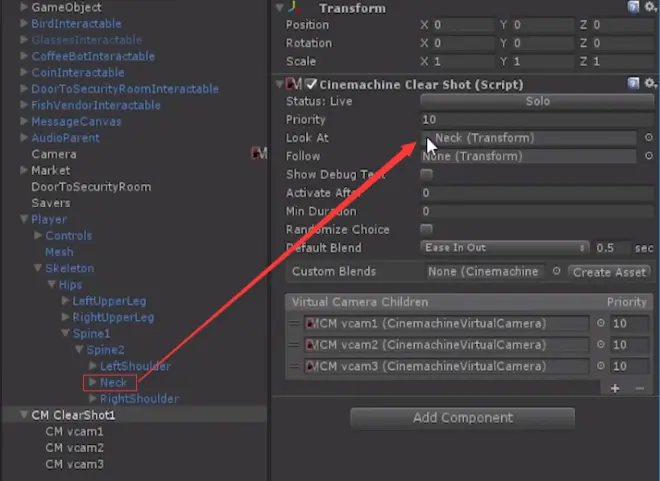Open Transform component help icon
This screenshot has height=481, width=660.
(x=633, y=7)
